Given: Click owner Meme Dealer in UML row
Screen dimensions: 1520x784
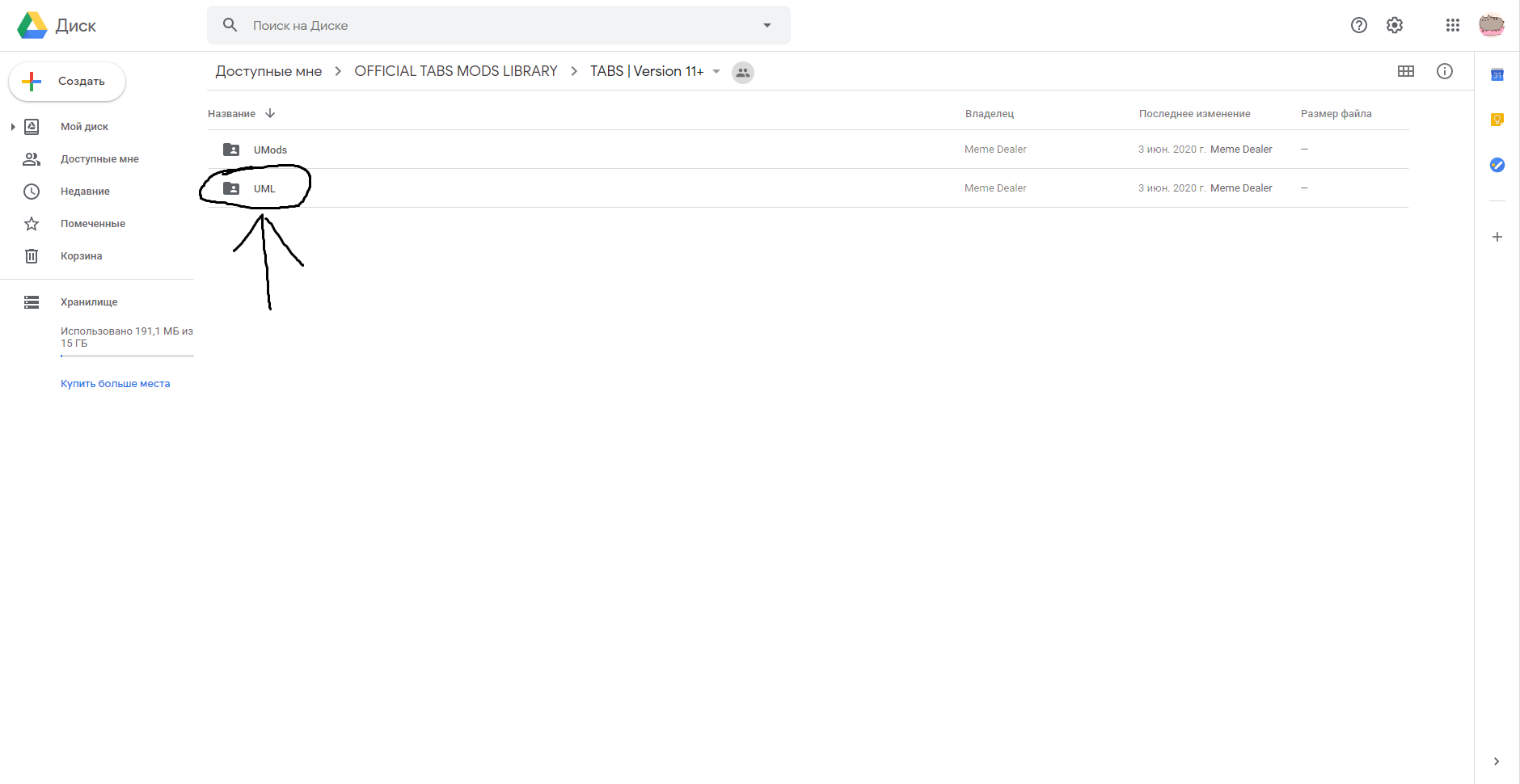Looking at the screenshot, I should pos(995,188).
